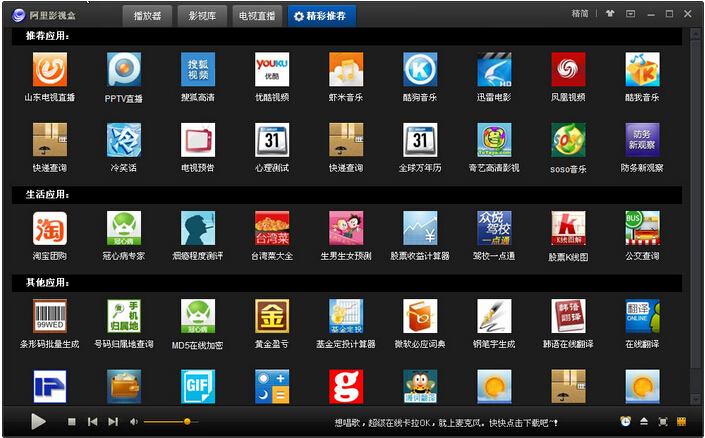The height and width of the screenshot is (438, 705).
Task: Click the 想唱歌 karaoke download message
Action: point(446,423)
